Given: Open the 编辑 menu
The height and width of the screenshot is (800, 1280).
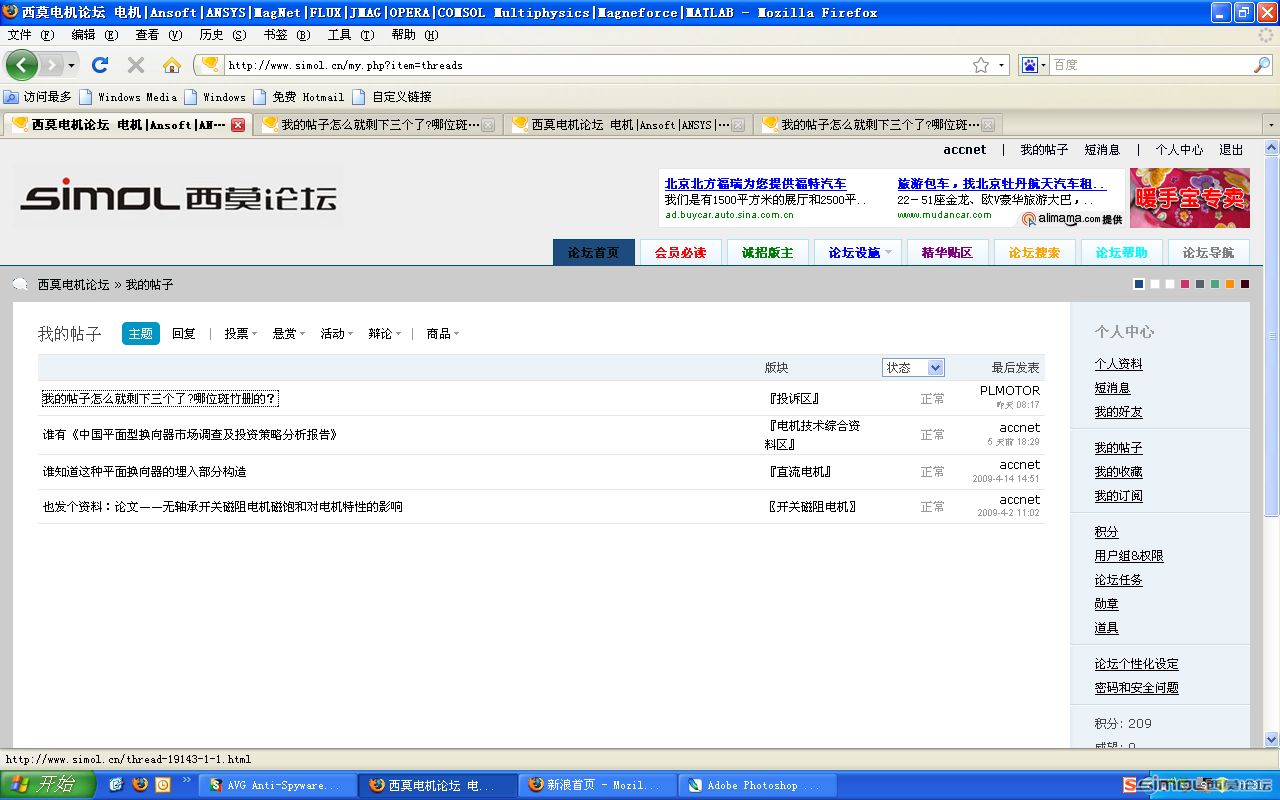Looking at the screenshot, I should click(x=95, y=35).
